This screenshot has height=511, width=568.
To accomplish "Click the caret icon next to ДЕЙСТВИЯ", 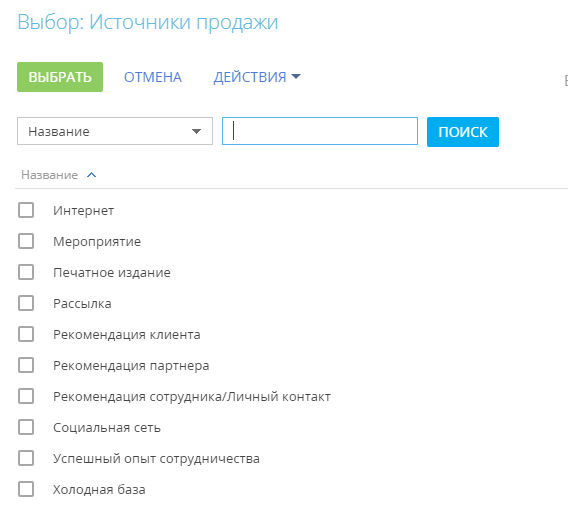I will point(296,76).
